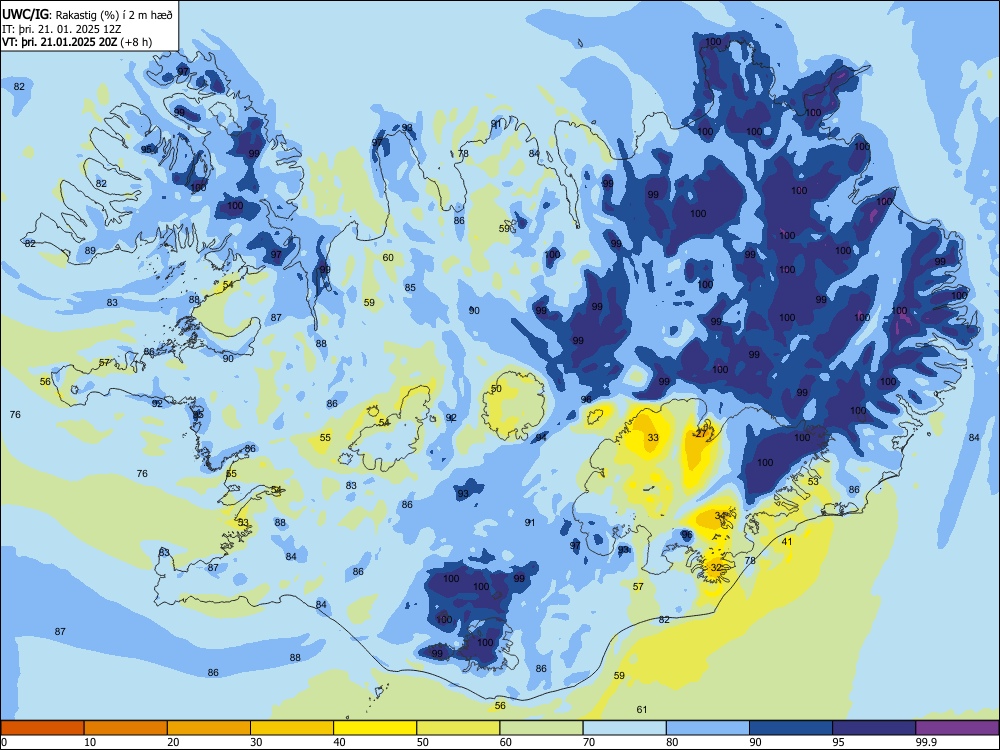Click the legend label '10'
Screen dimensions: 1000x750
coord(90,742)
